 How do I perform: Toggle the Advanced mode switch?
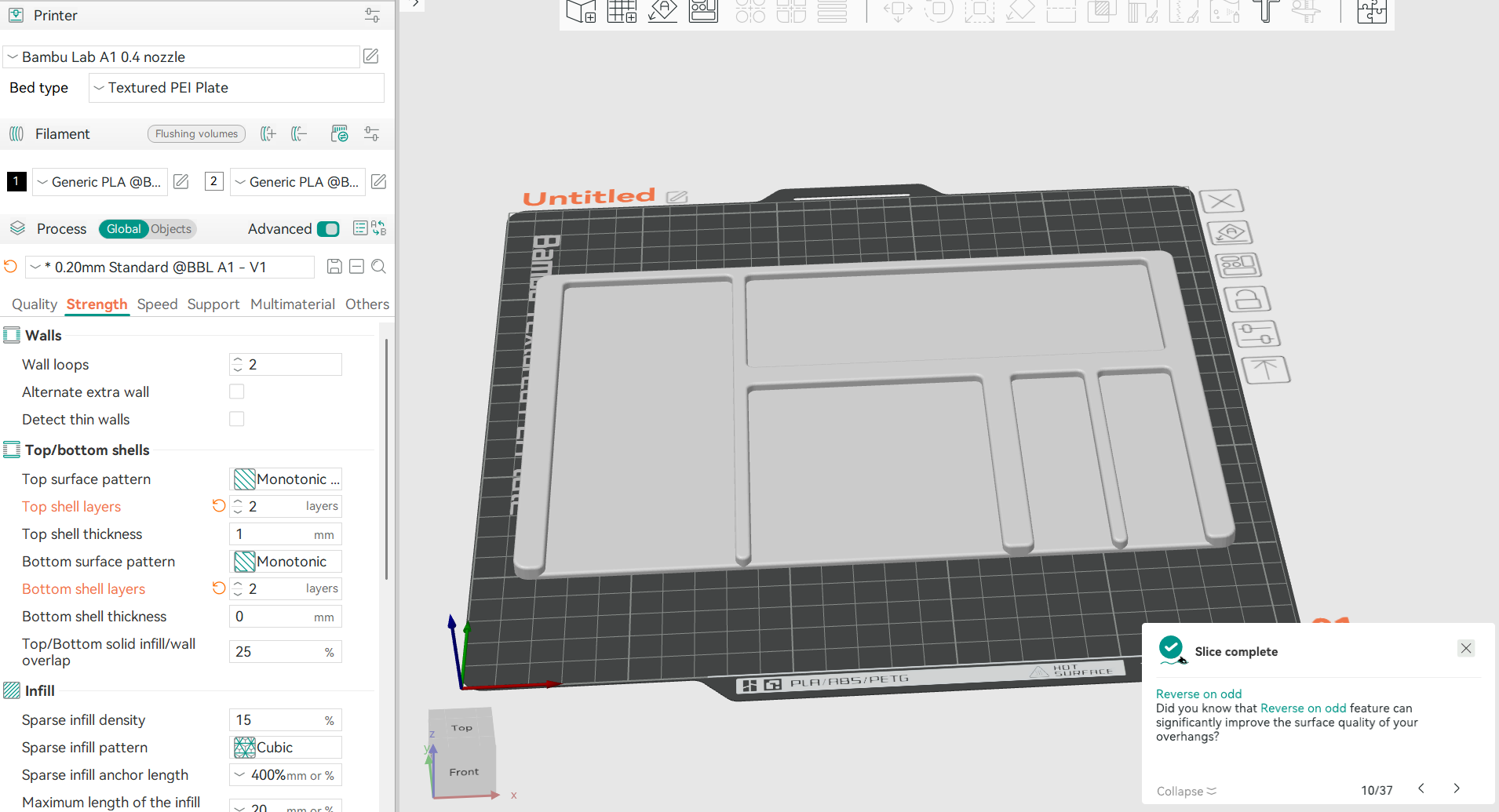coord(328,229)
